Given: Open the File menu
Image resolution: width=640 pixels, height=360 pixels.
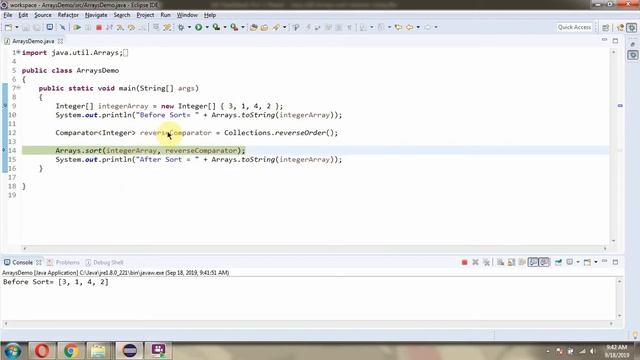Looking at the screenshot, I should coord(8,15).
